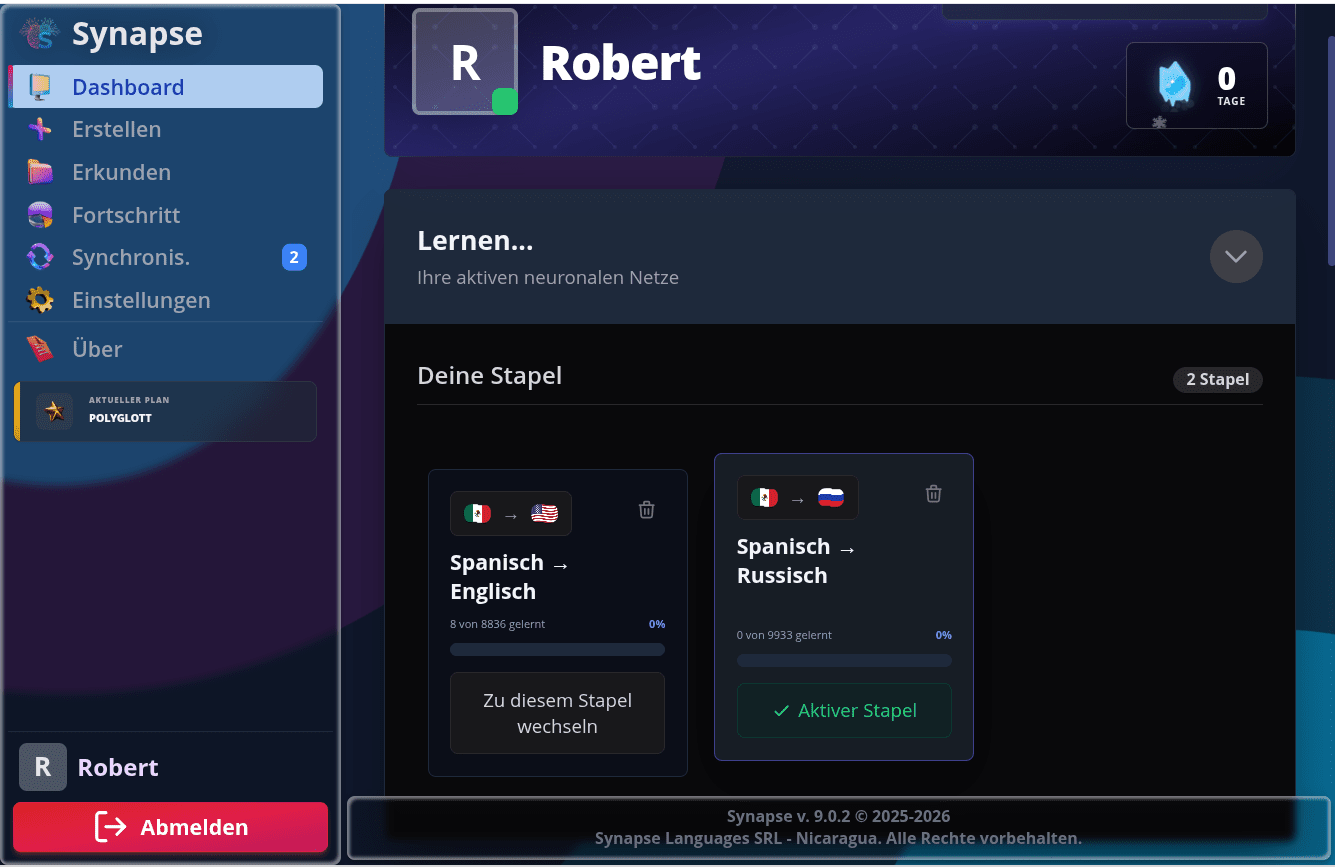
Task: Click the Polyglott plan star icon
Action: [x=55, y=411]
